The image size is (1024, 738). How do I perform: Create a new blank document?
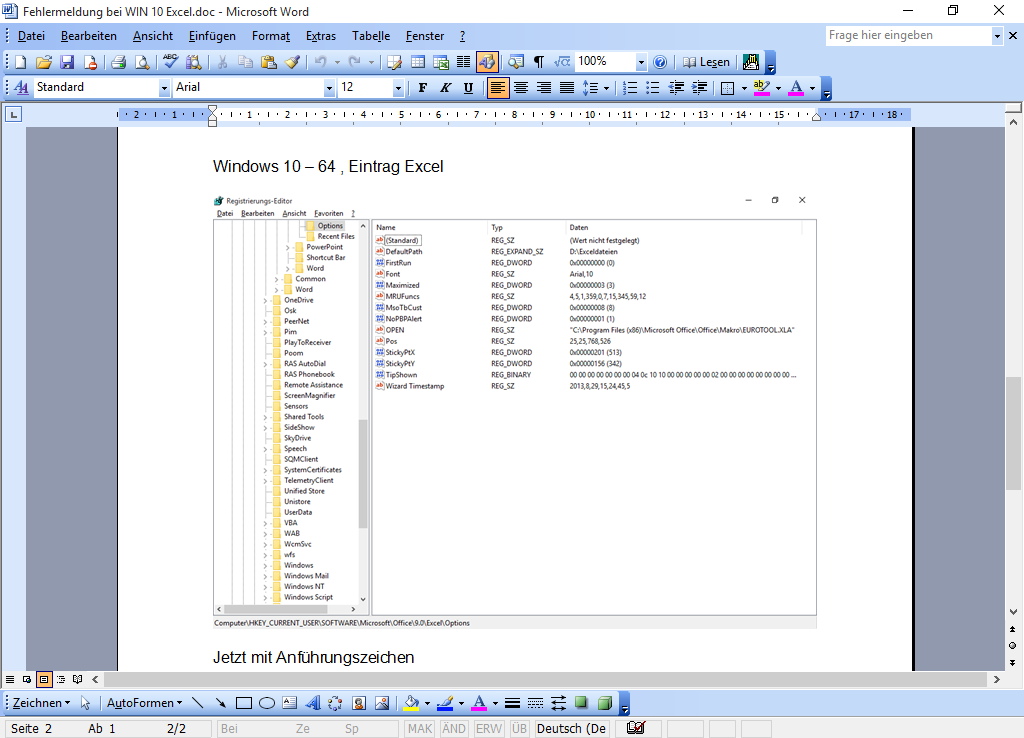tap(20, 62)
